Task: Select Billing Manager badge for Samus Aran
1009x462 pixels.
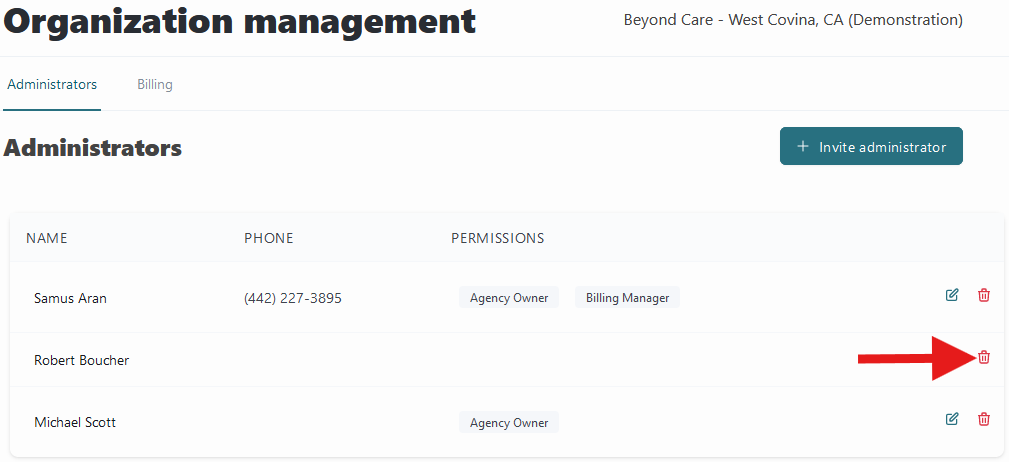Action: pyautogui.click(x=627, y=298)
